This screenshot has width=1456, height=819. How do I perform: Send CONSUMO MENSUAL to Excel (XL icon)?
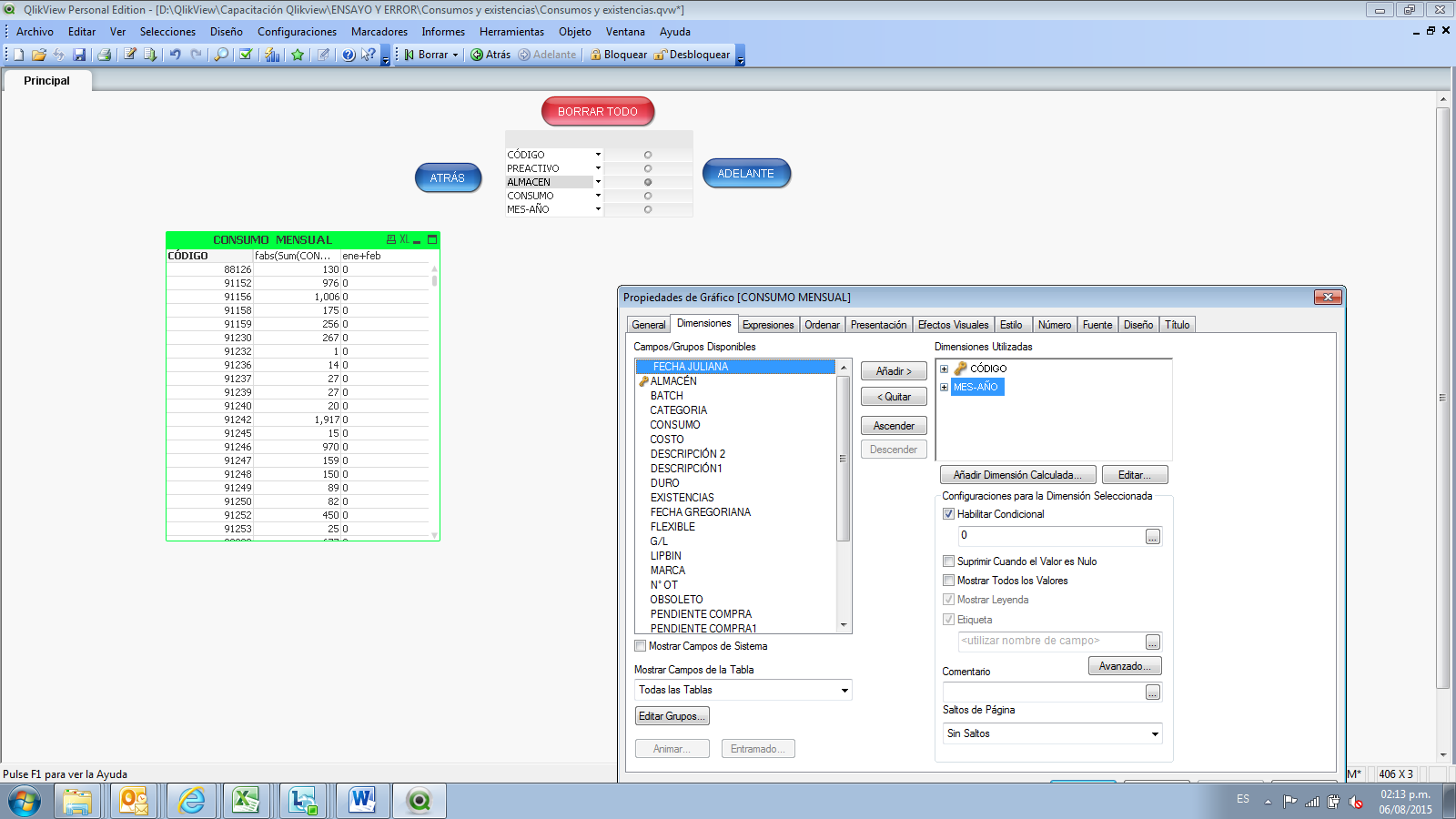[404, 239]
